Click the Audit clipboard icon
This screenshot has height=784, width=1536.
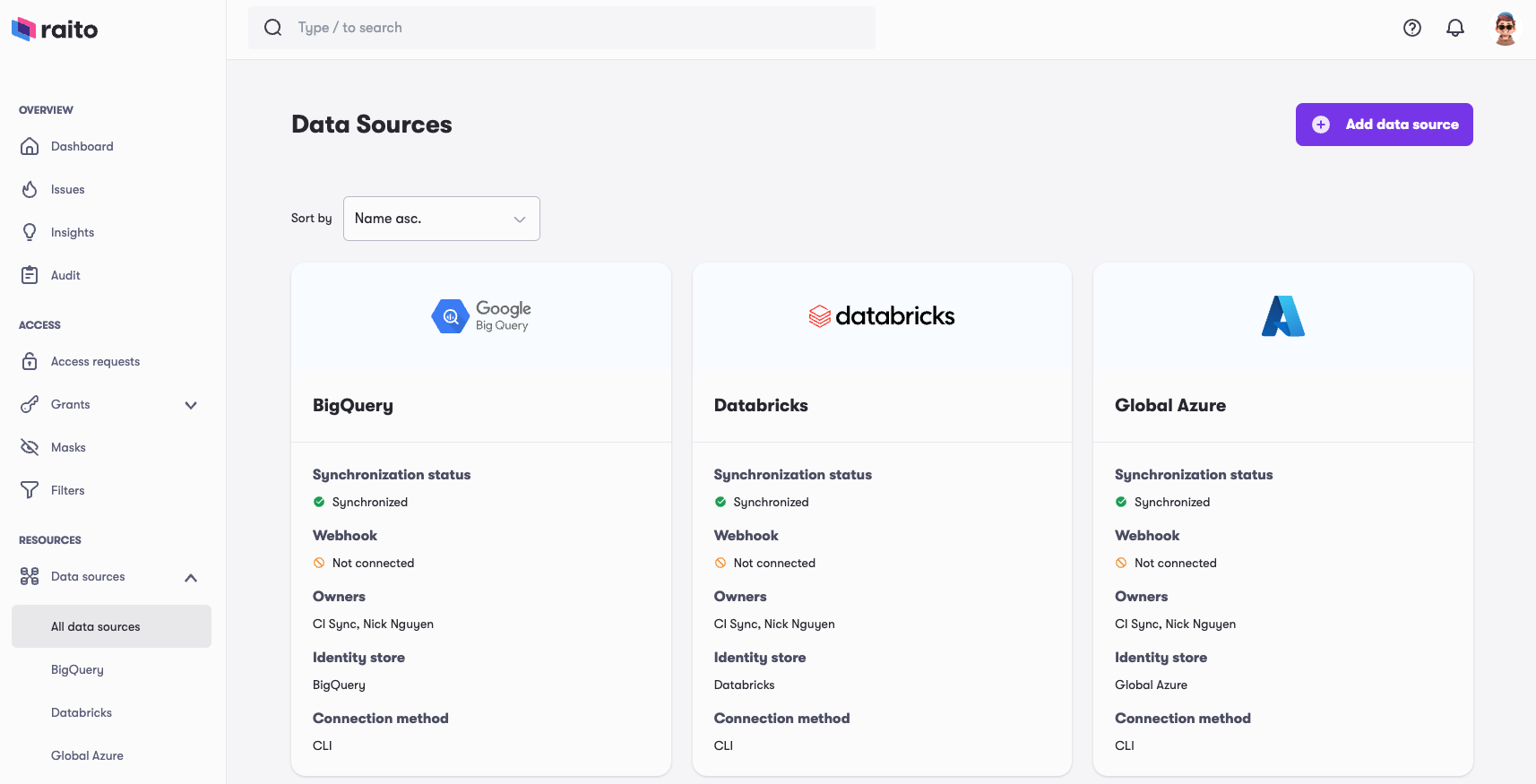pos(30,275)
